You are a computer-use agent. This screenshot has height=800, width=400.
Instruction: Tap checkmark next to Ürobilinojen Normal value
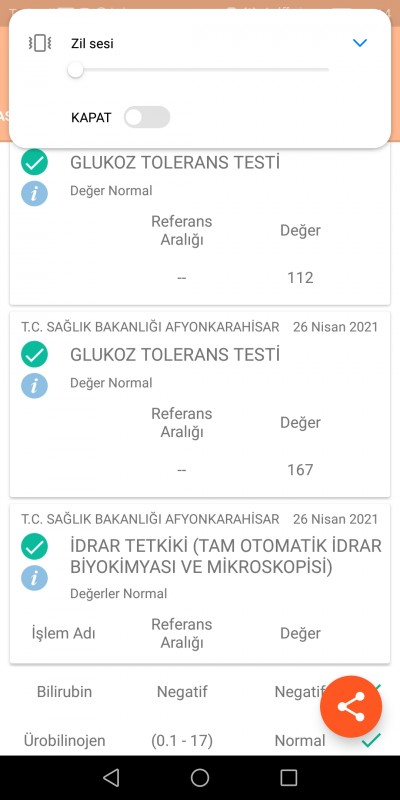(x=371, y=740)
